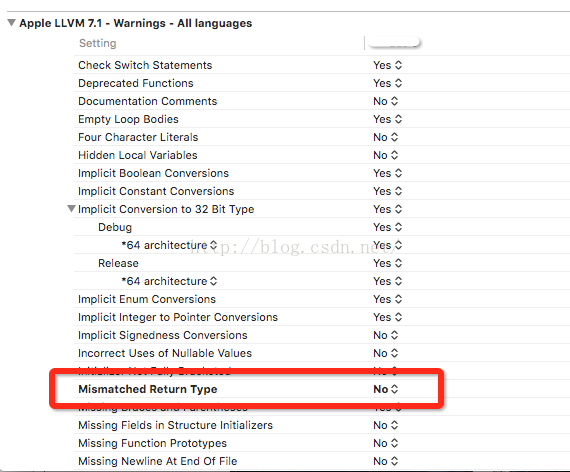Select Implicit Boolean Conversions setting name
The height and width of the screenshot is (472, 570).
153,173
